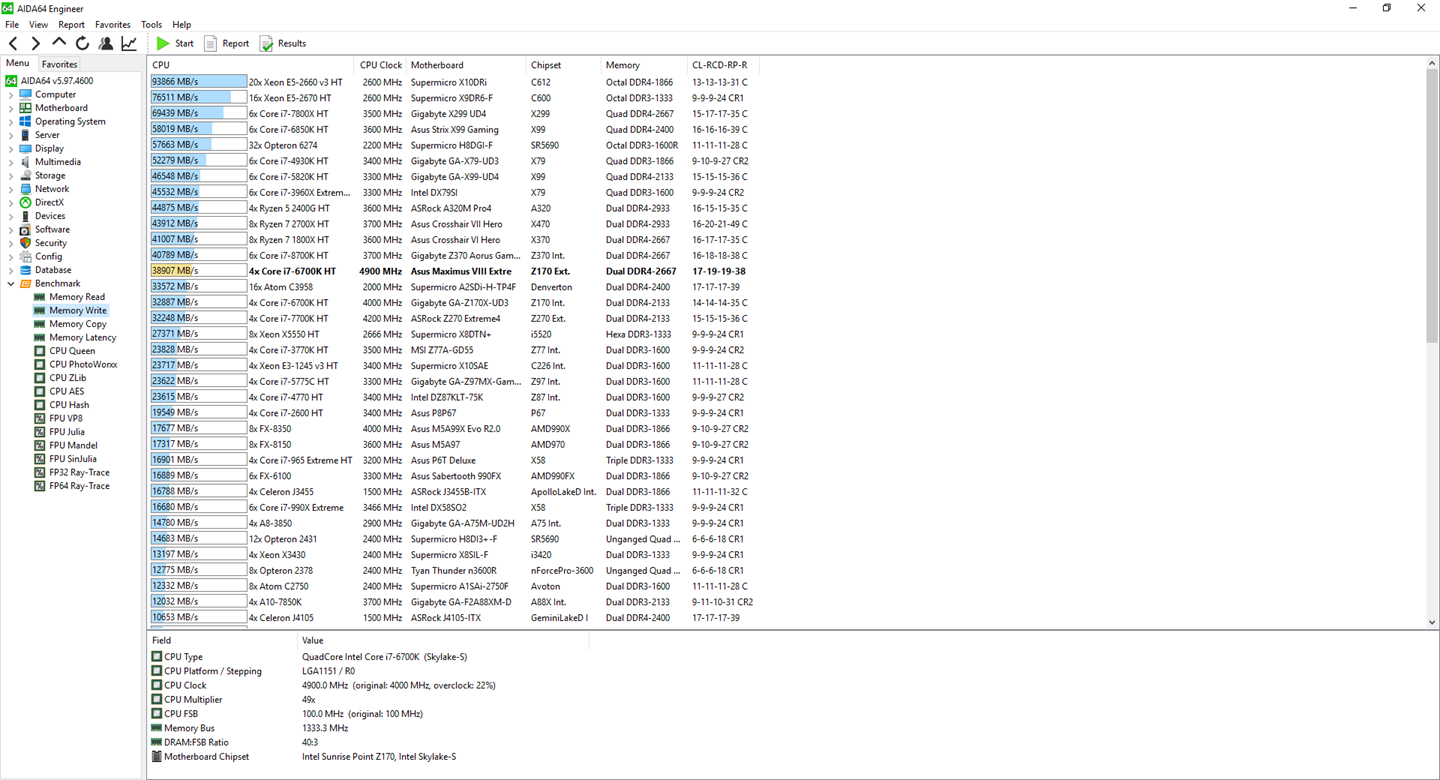Select the CPU Hash benchmark icon
The height and width of the screenshot is (780, 1440).
(40, 405)
